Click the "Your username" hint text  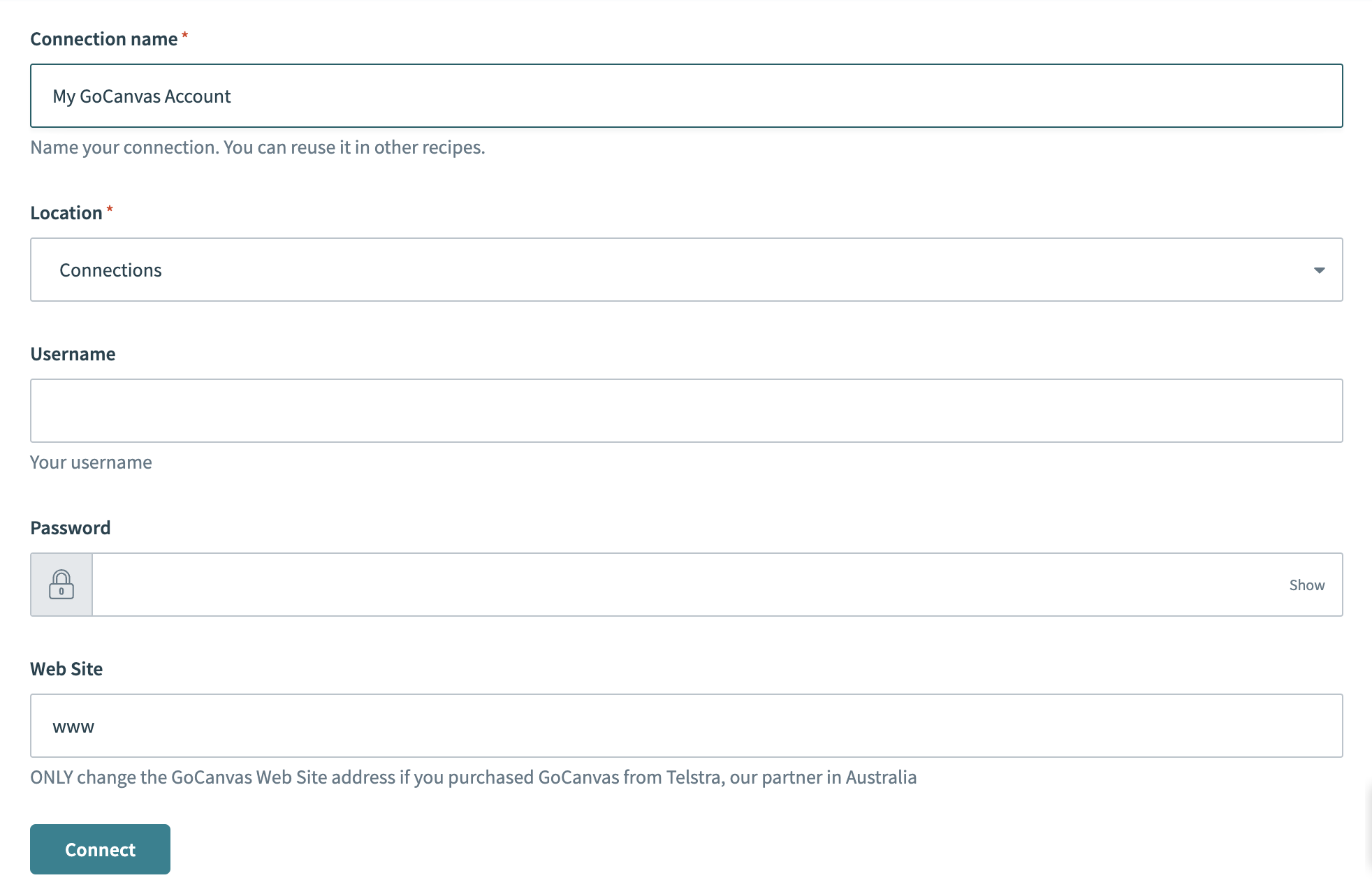click(91, 462)
